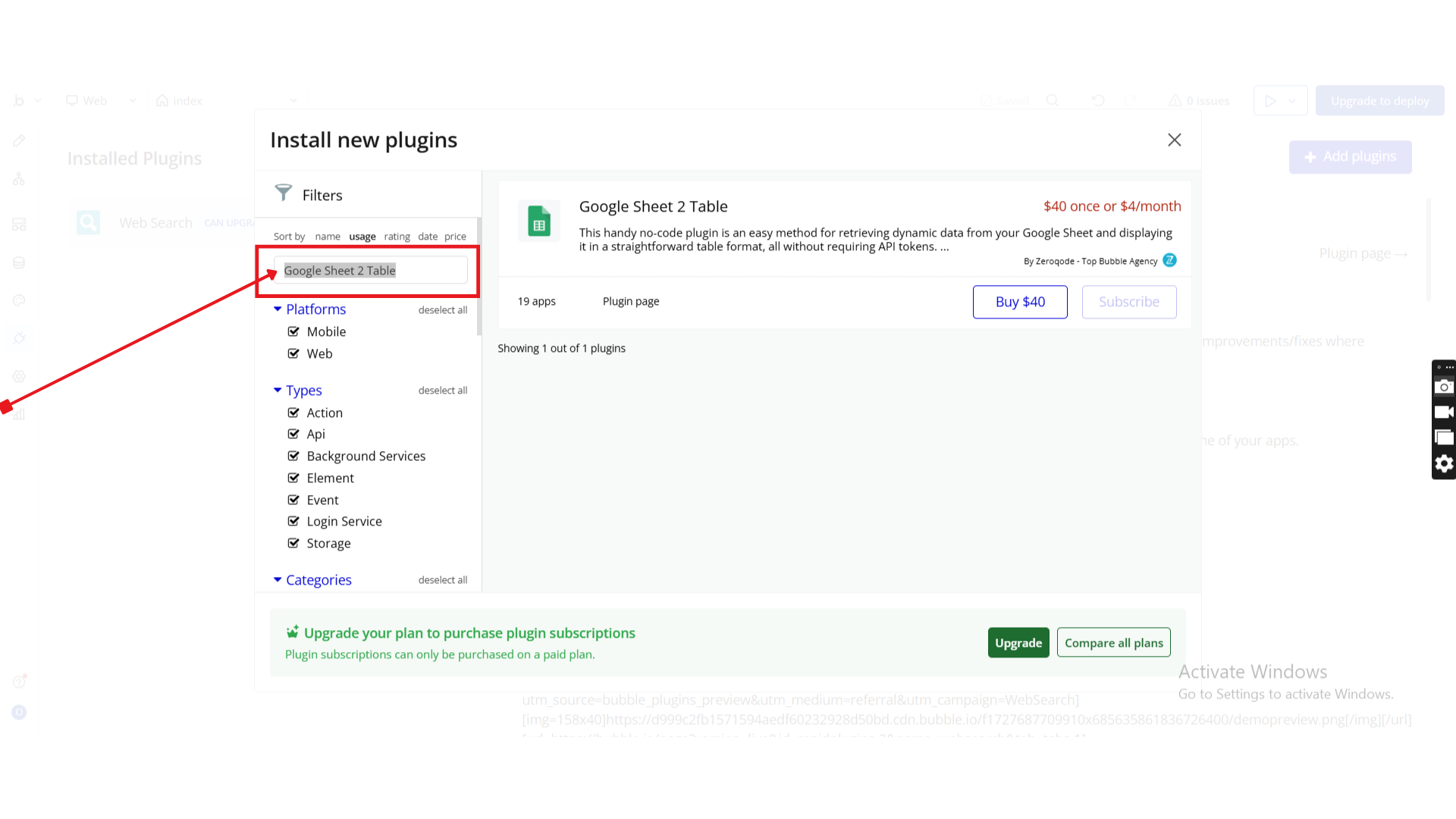Click the gallery windows icon
The width and height of the screenshot is (1456, 819).
click(x=1444, y=438)
